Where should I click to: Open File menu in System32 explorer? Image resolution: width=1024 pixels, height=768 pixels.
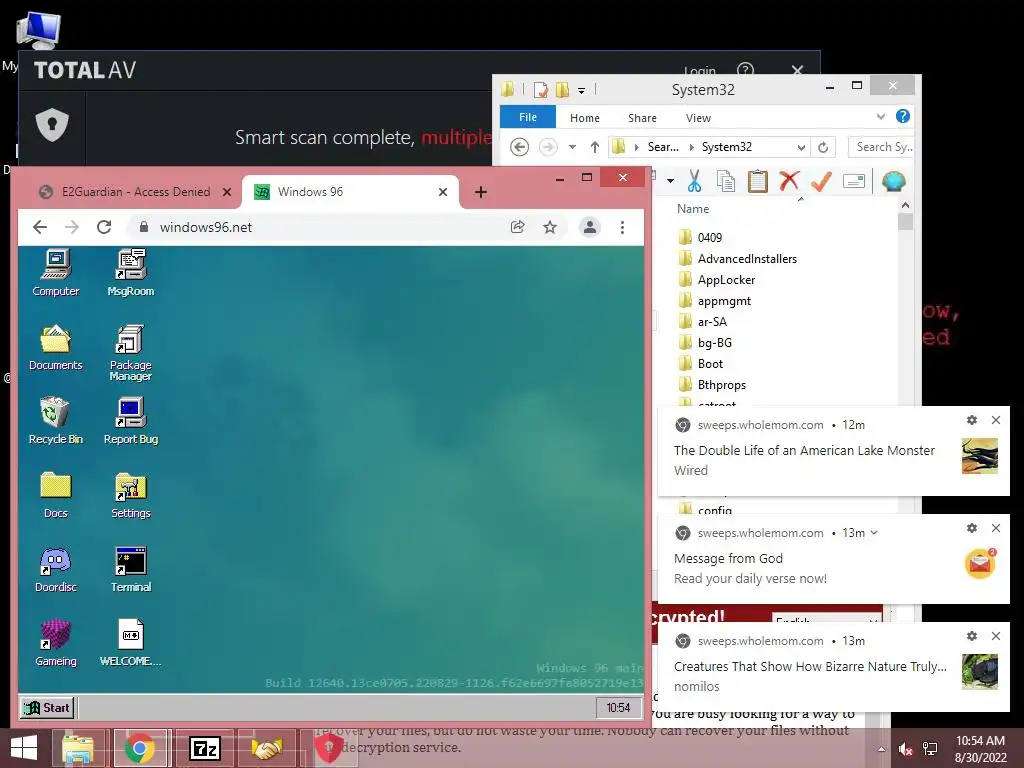pyautogui.click(x=528, y=118)
